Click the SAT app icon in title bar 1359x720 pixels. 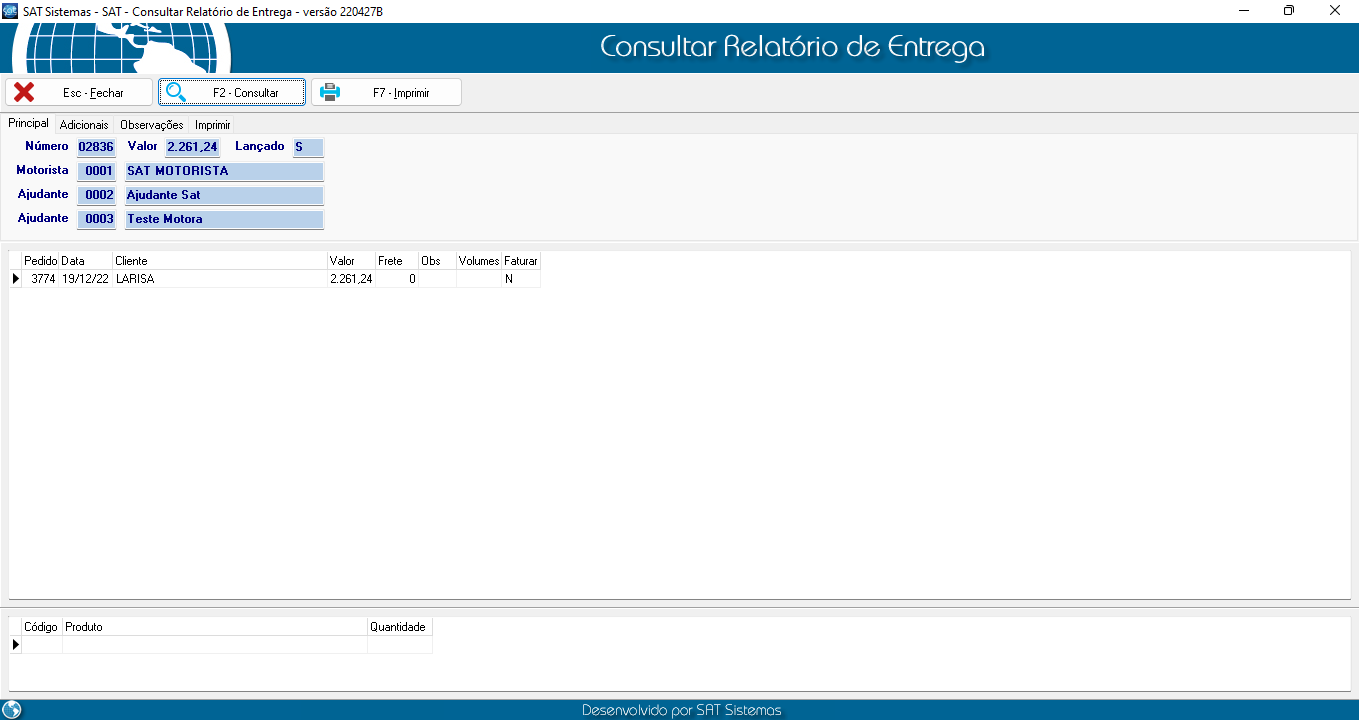(11, 11)
